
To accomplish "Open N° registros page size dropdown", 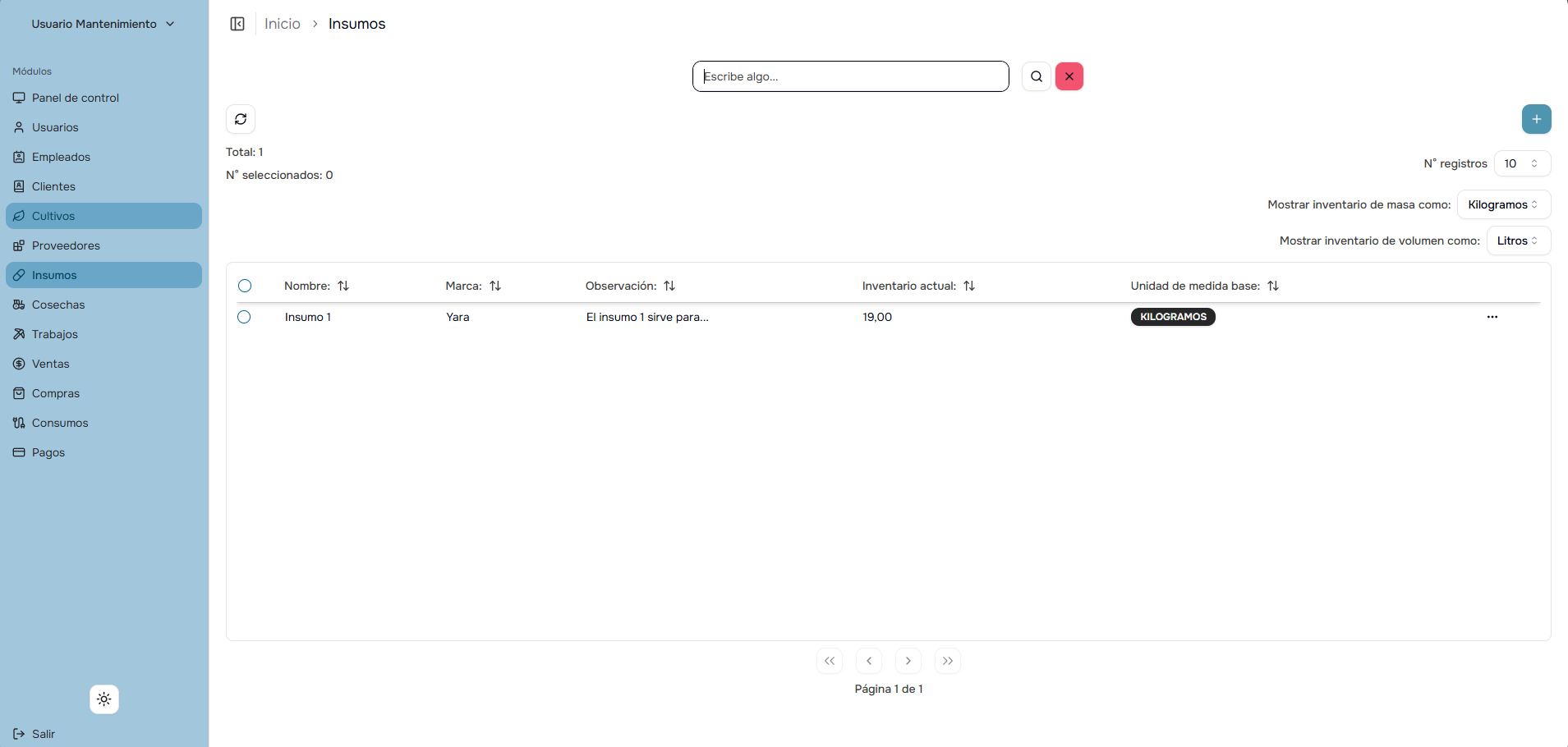I will coord(1521,163).
